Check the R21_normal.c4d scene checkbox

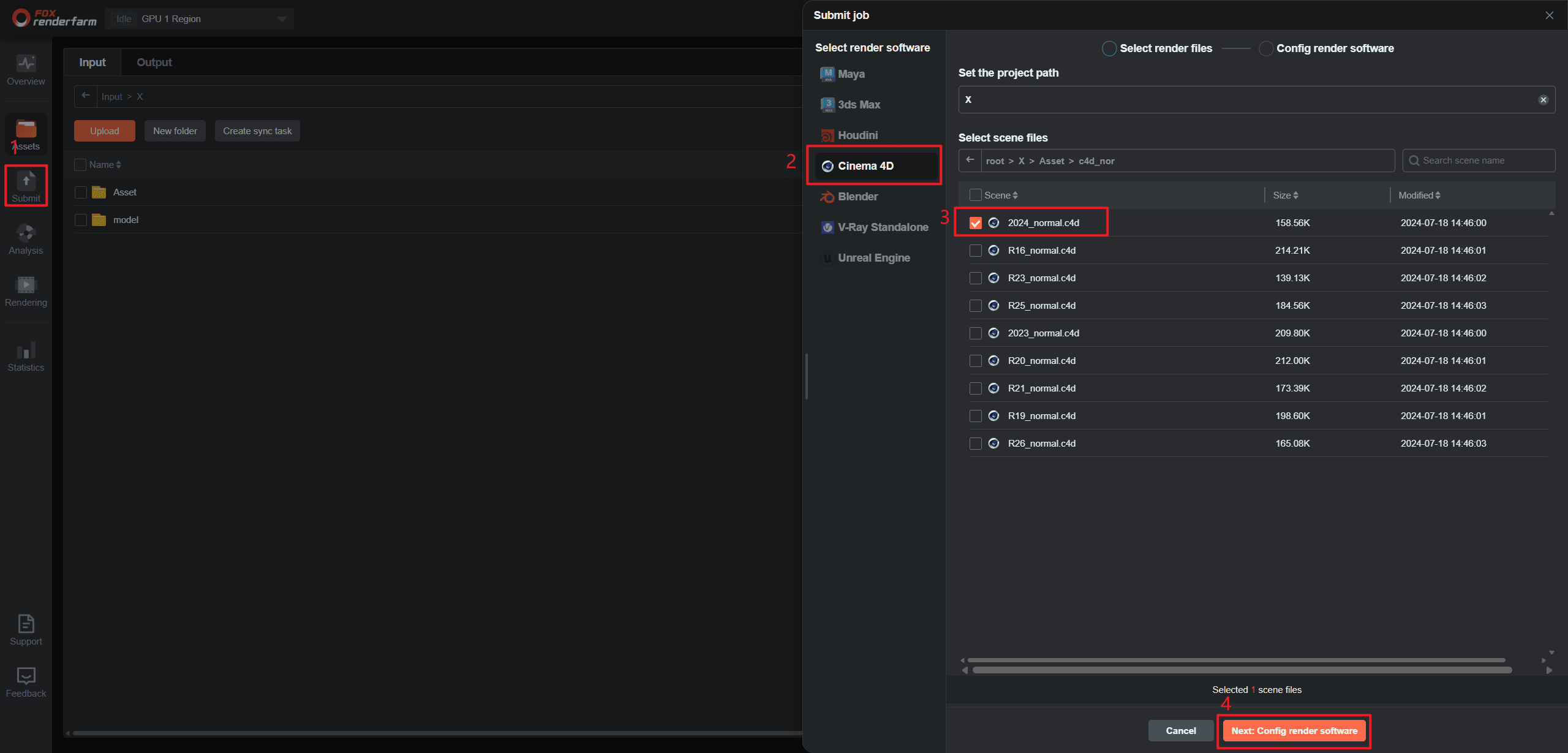pyautogui.click(x=976, y=388)
